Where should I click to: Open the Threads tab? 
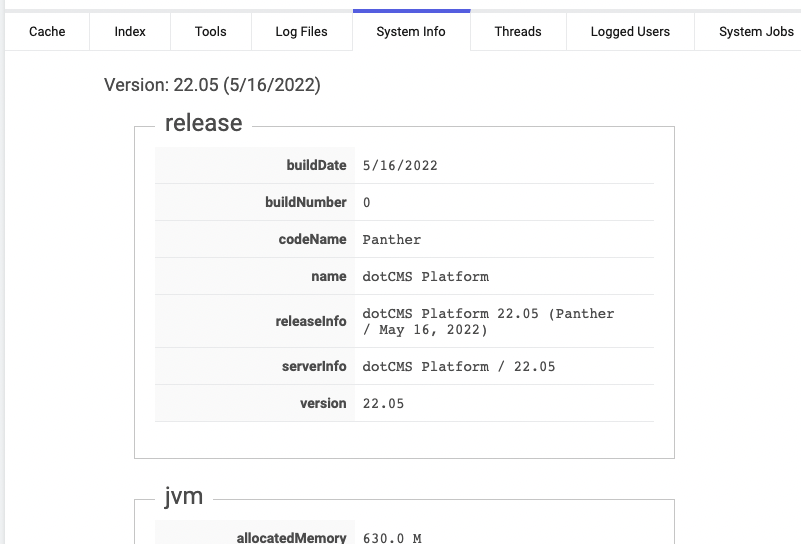click(x=518, y=32)
